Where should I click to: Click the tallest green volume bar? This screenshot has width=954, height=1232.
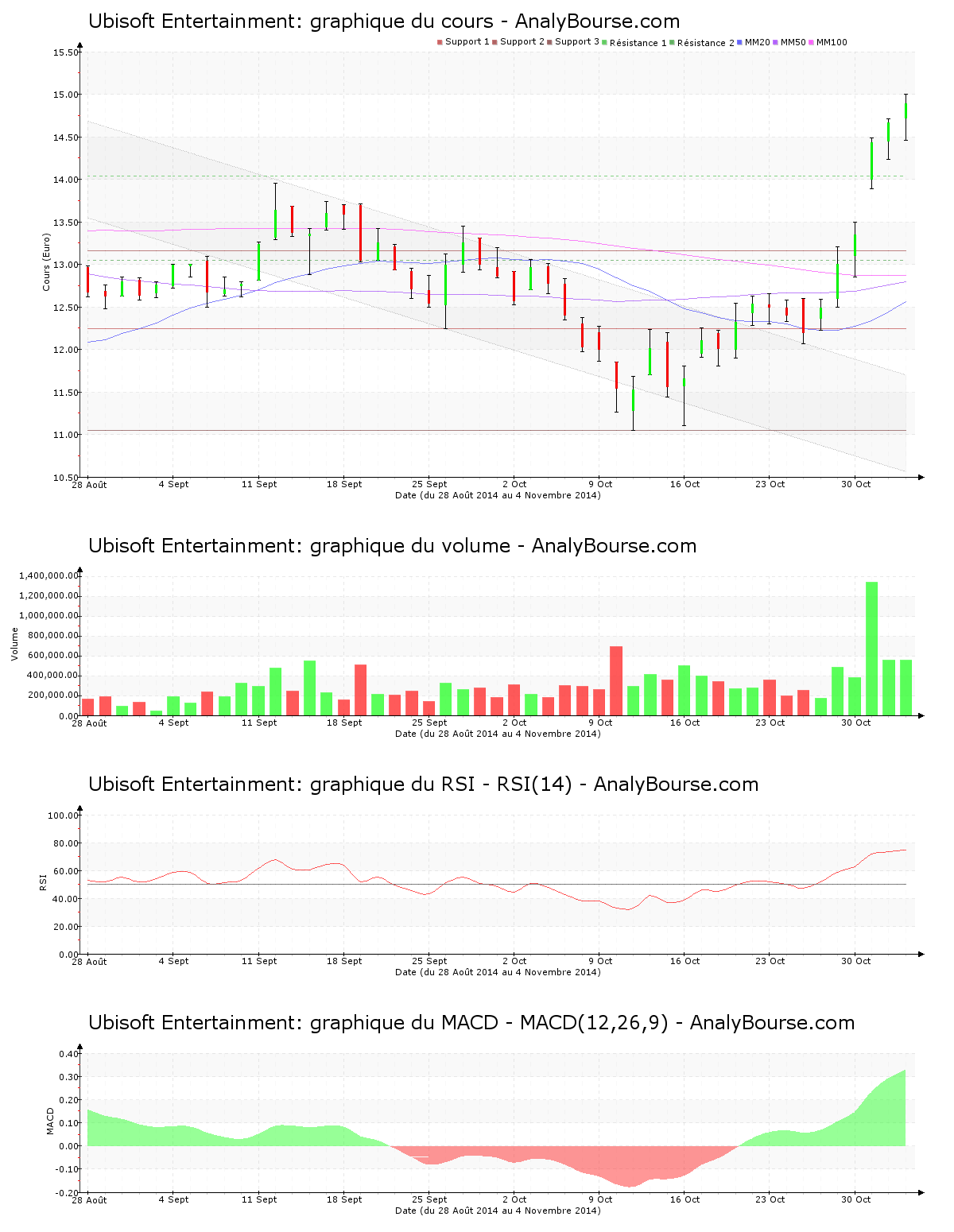[x=872, y=649]
